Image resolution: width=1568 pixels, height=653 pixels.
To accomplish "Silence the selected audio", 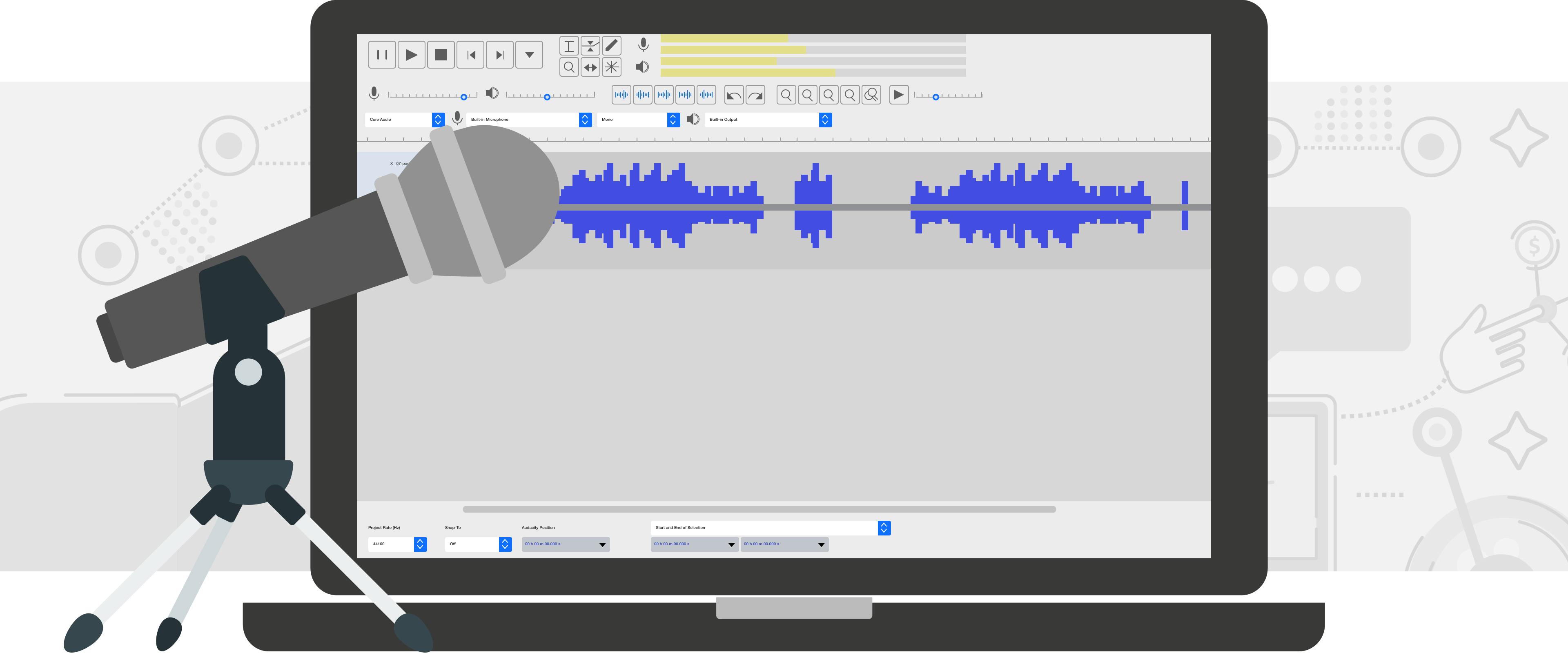I will (707, 95).
